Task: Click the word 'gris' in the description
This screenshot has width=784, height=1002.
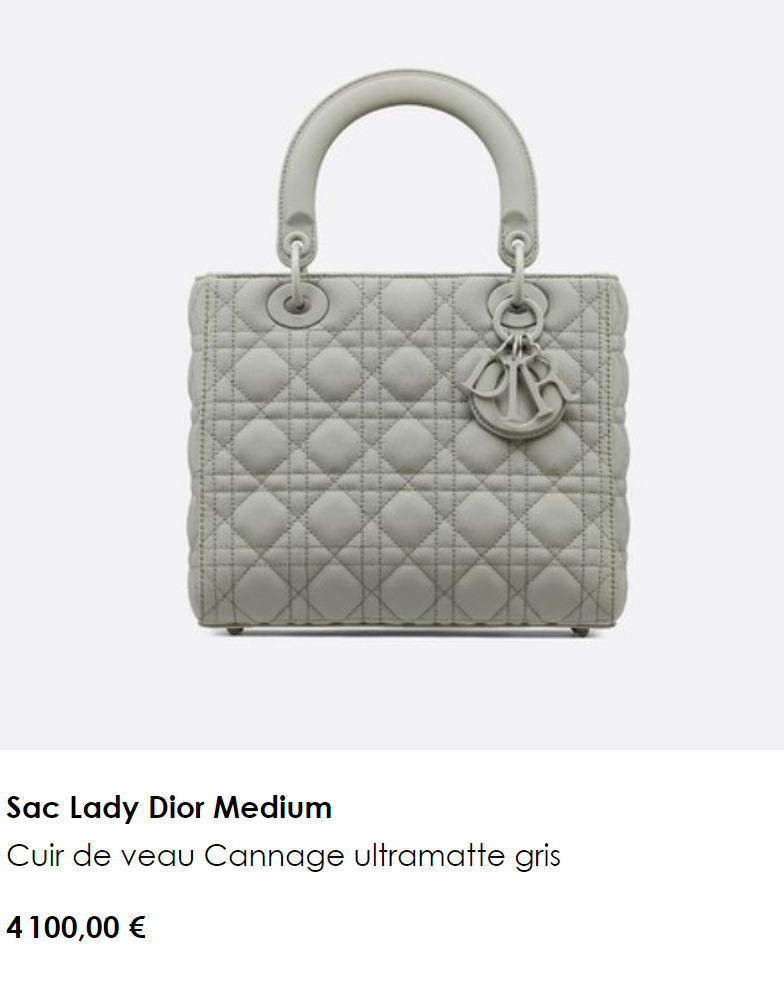Action: click(538, 857)
